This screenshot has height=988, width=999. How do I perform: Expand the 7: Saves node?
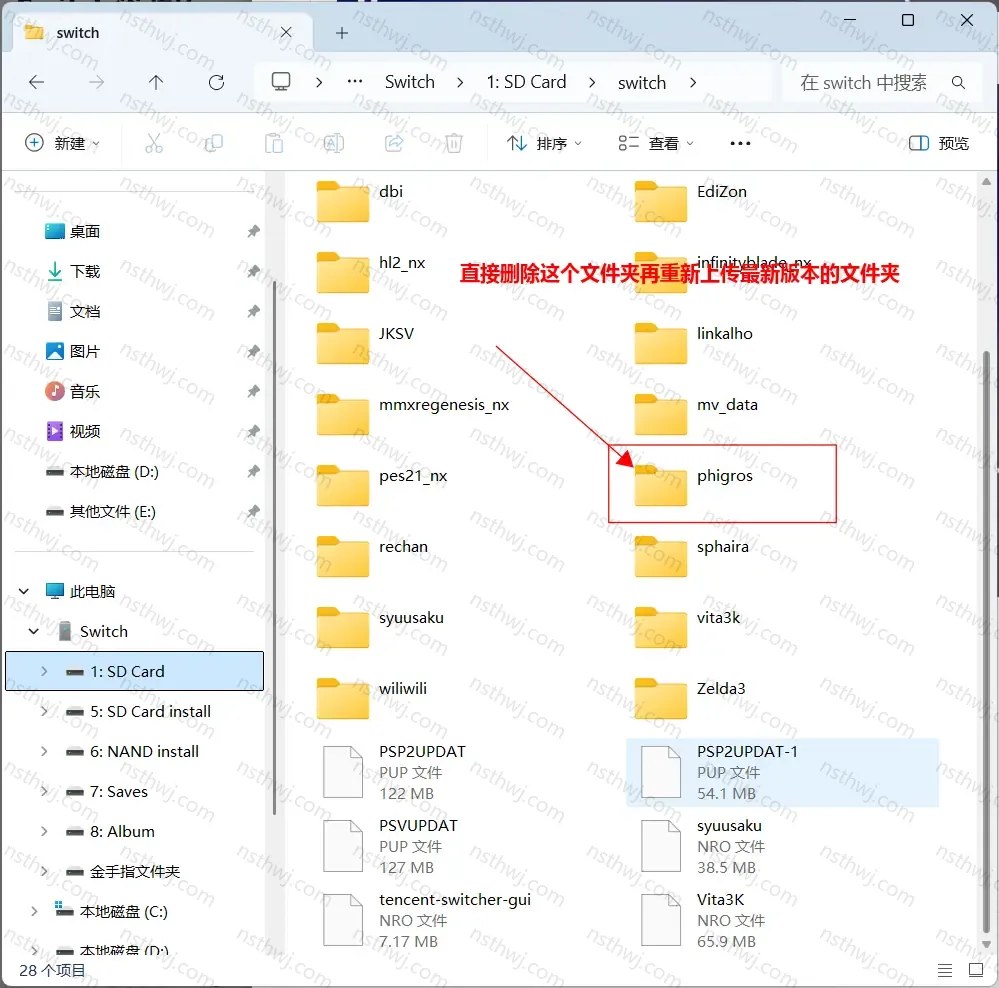(44, 792)
